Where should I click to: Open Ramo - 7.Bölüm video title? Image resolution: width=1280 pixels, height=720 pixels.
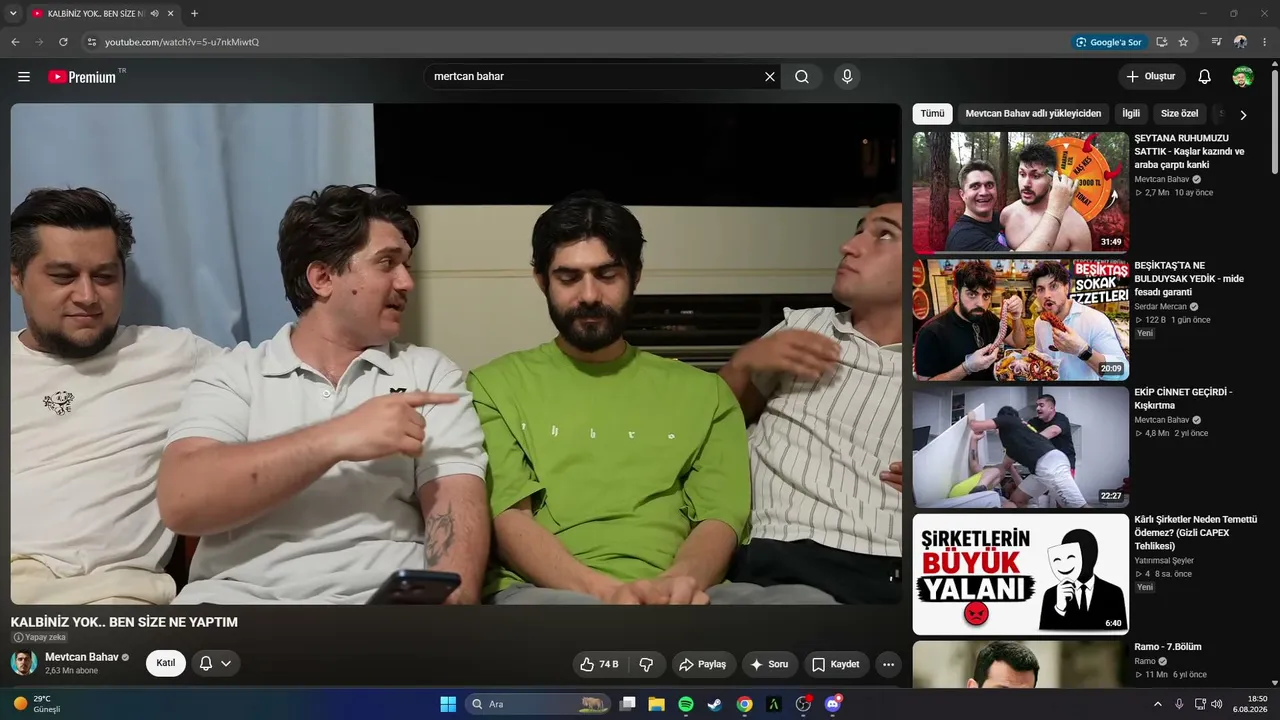coord(1168,647)
